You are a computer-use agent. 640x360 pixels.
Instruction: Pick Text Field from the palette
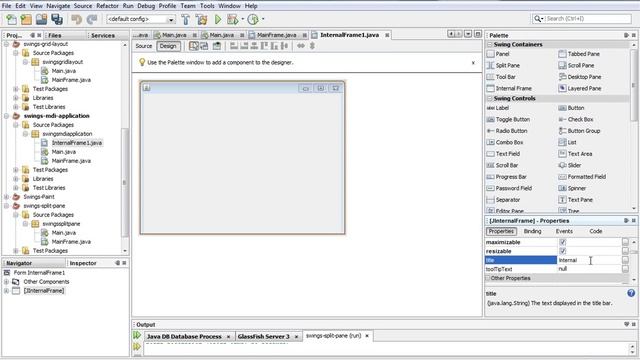click(x=504, y=154)
